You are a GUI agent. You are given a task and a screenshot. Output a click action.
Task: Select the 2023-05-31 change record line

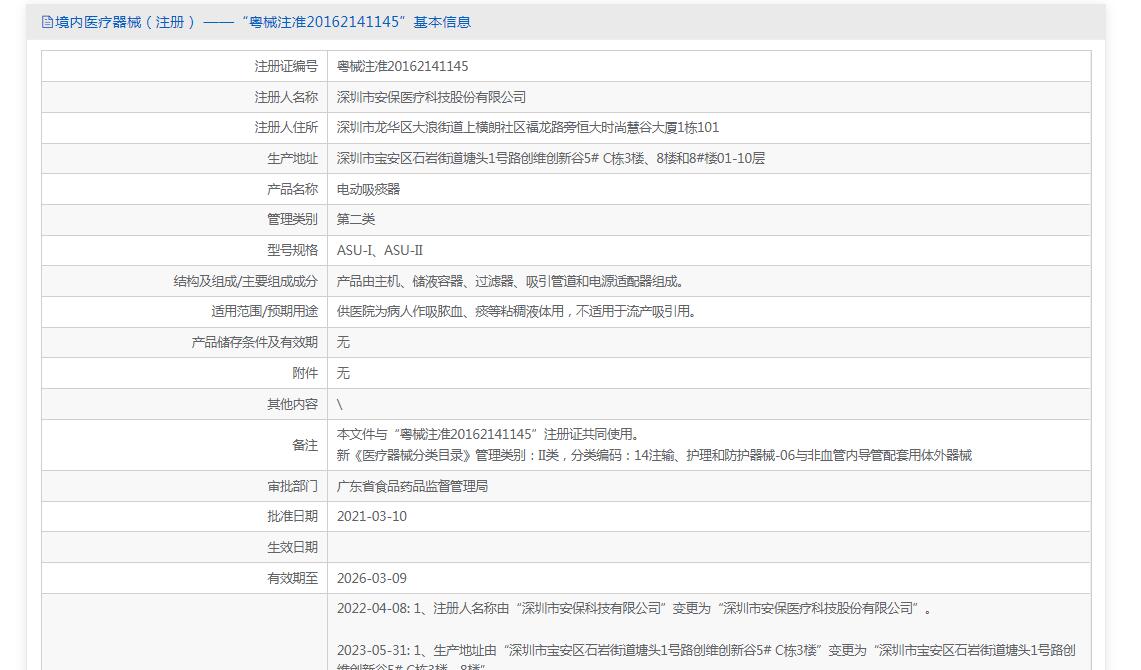click(x=706, y=658)
